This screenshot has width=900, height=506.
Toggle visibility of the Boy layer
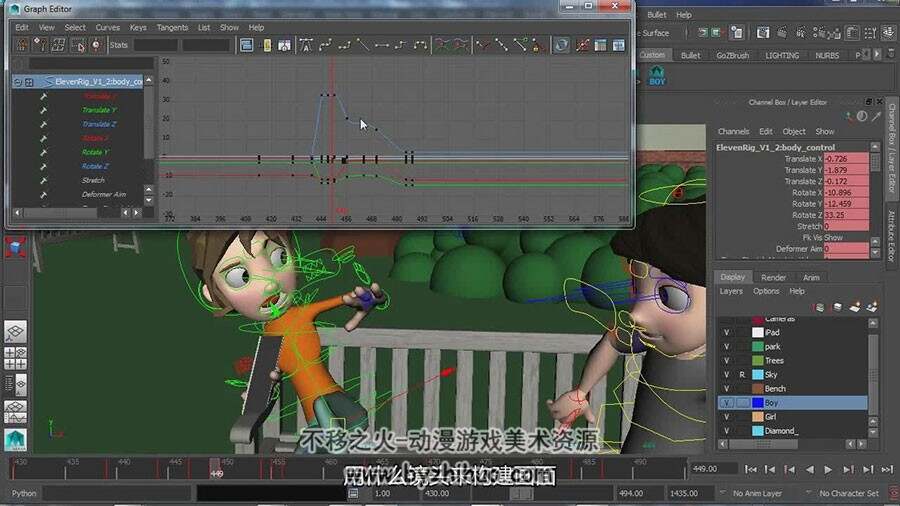pos(727,403)
